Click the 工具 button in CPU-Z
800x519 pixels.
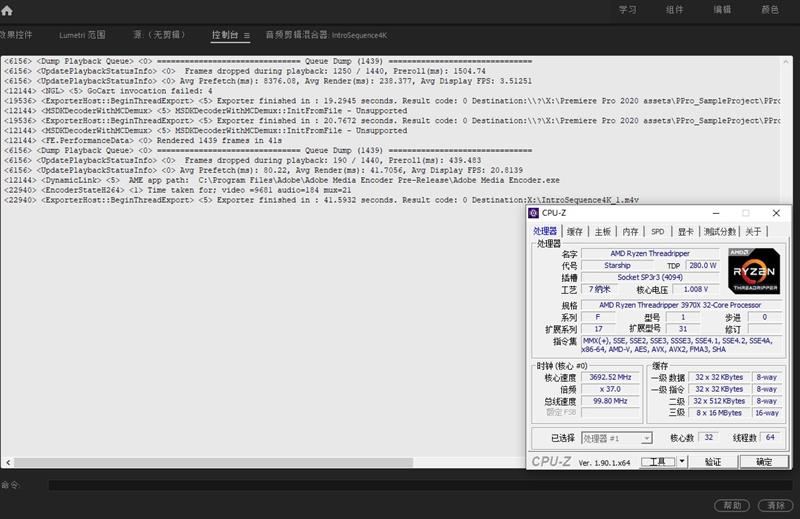pyautogui.click(x=658, y=461)
